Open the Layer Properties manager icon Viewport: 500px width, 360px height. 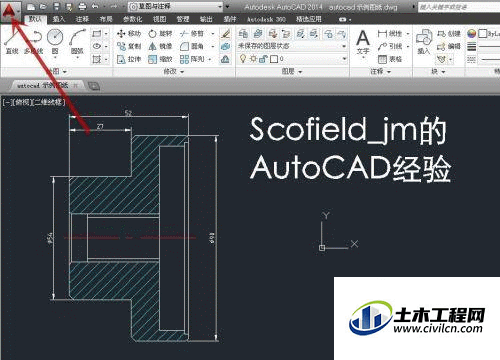243,33
